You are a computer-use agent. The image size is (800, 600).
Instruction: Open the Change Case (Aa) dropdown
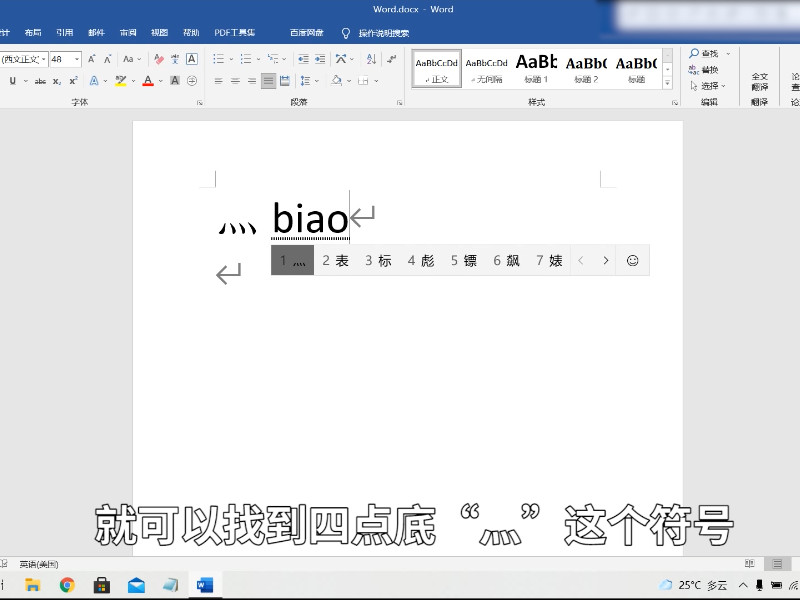click(132, 59)
